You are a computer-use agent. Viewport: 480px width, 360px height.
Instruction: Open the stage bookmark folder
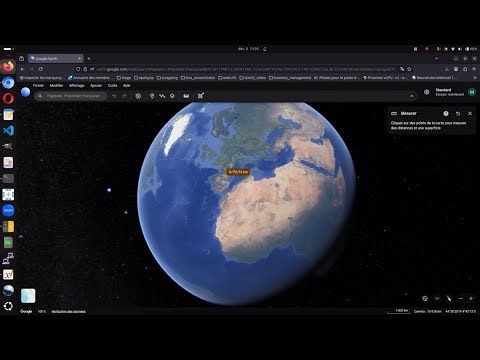[124, 78]
